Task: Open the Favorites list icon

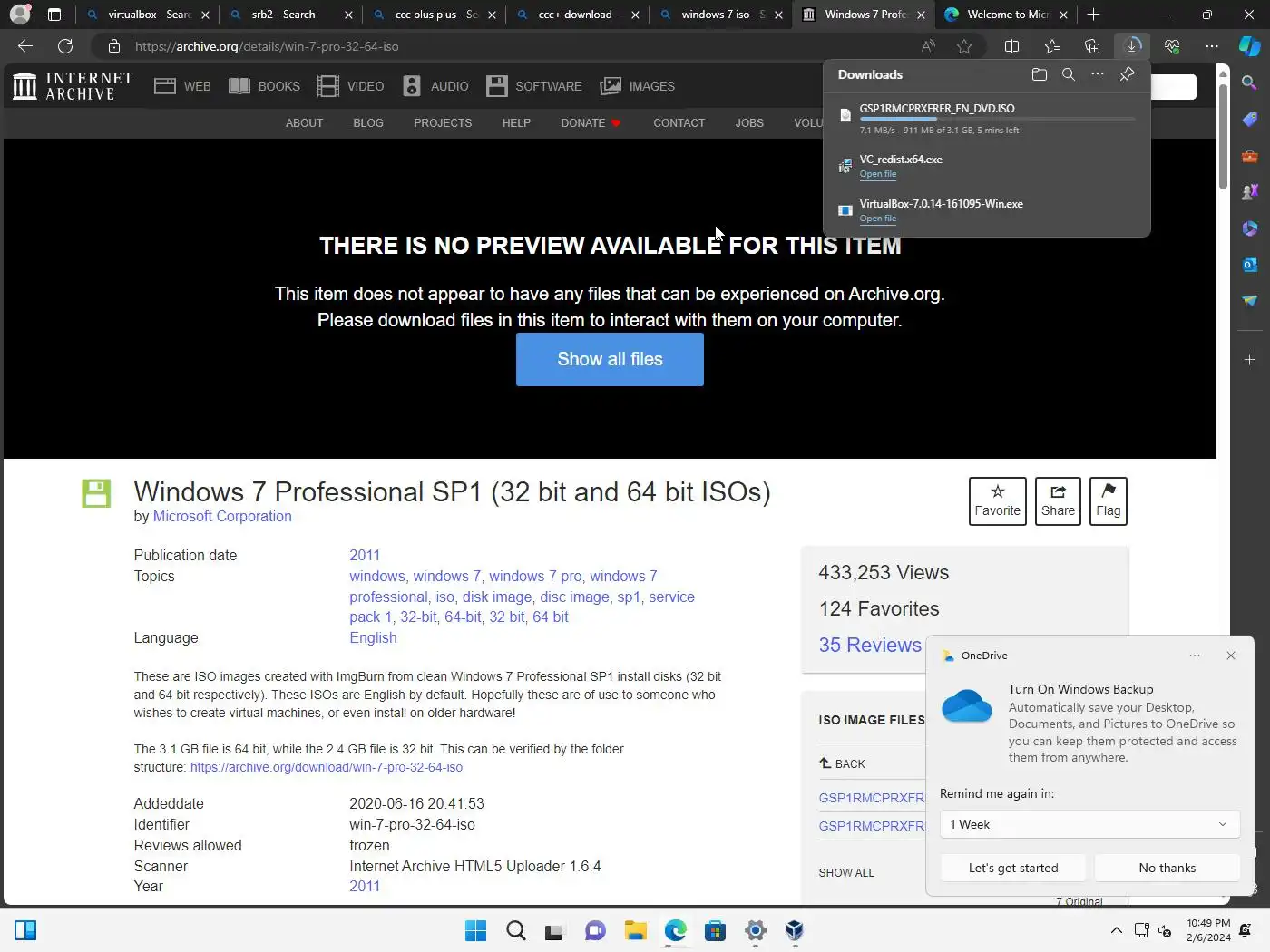Action: (x=1052, y=46)
